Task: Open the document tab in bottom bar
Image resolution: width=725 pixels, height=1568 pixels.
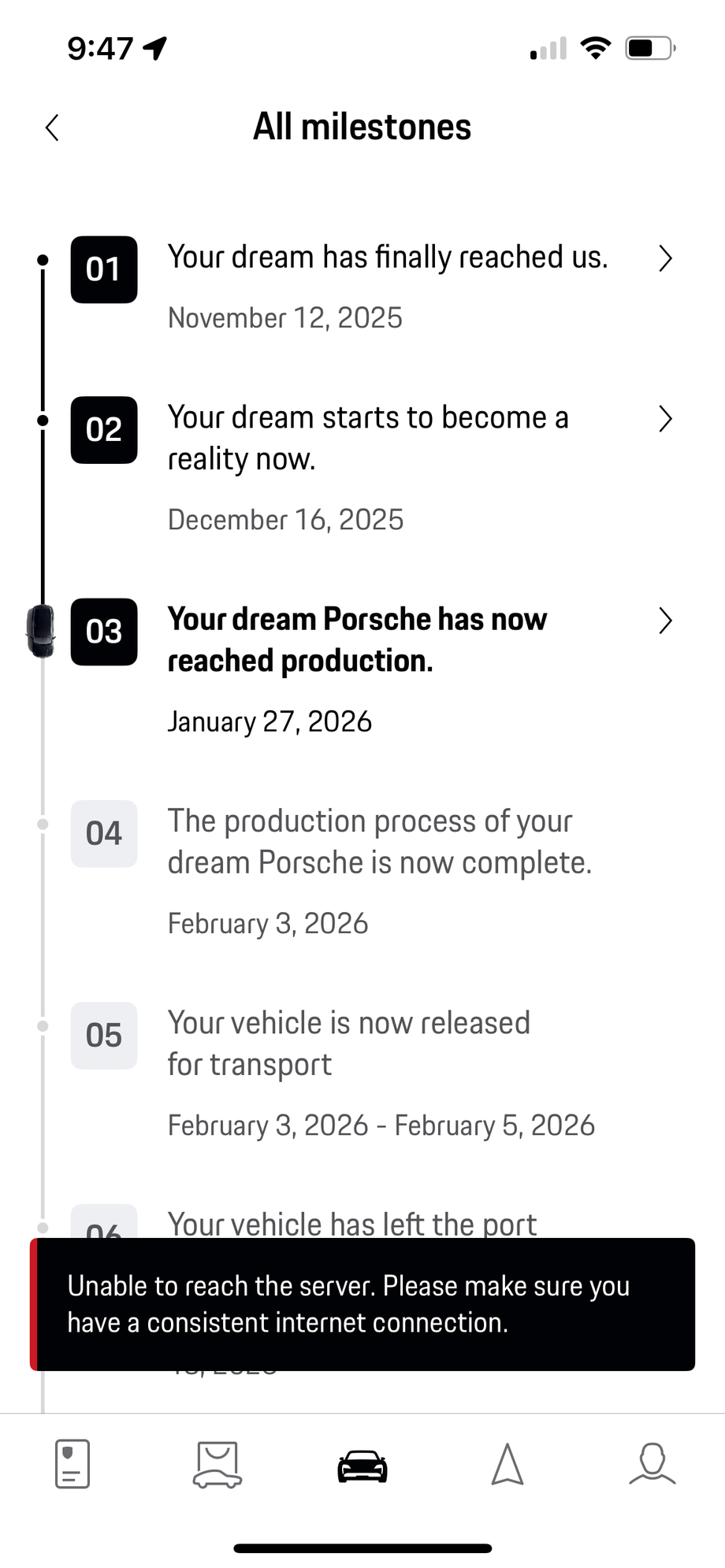Action: pos(72,1464)
